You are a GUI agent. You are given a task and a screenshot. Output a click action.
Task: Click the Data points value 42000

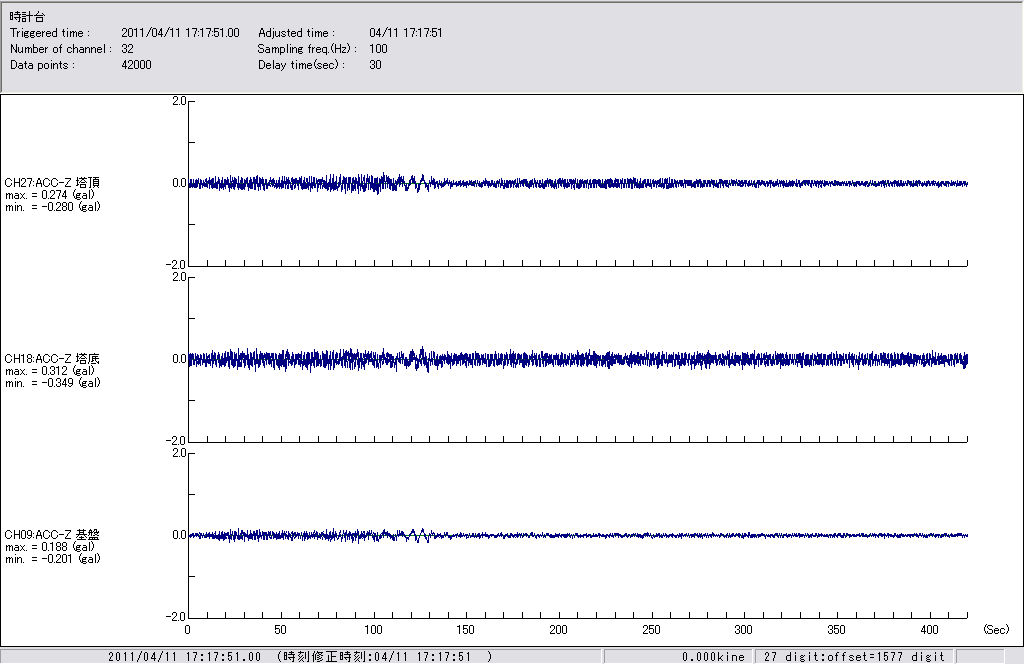135,65
